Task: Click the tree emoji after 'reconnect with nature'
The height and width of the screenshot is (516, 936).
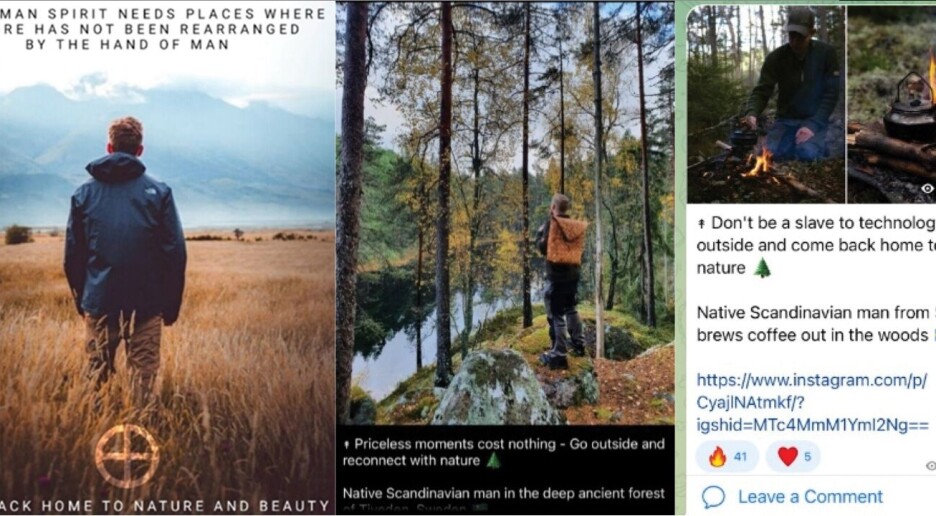Action: point(492,461)
